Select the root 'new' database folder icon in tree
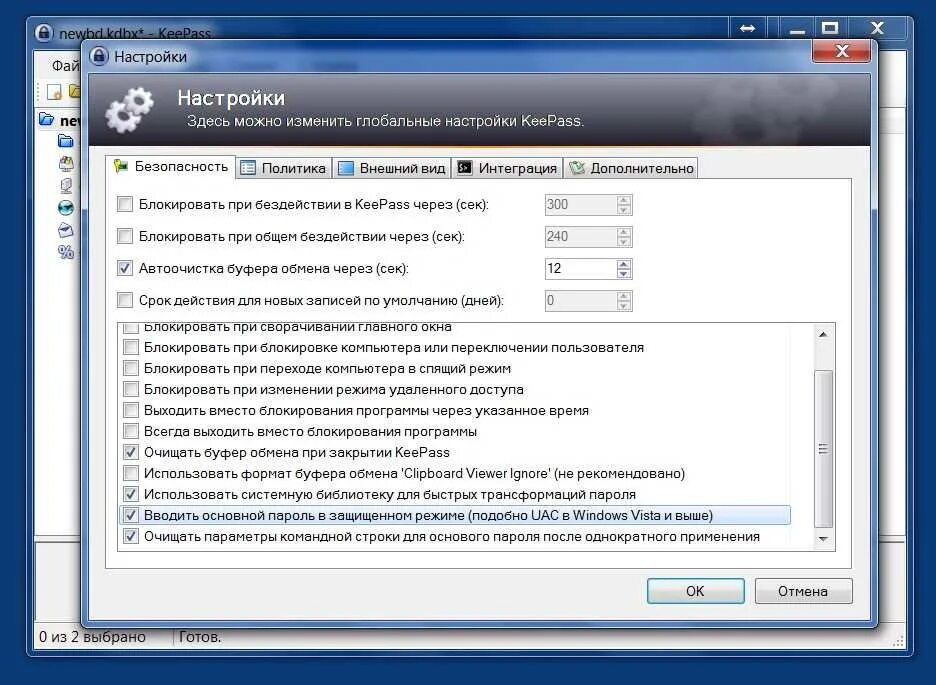 pos(47,119)
